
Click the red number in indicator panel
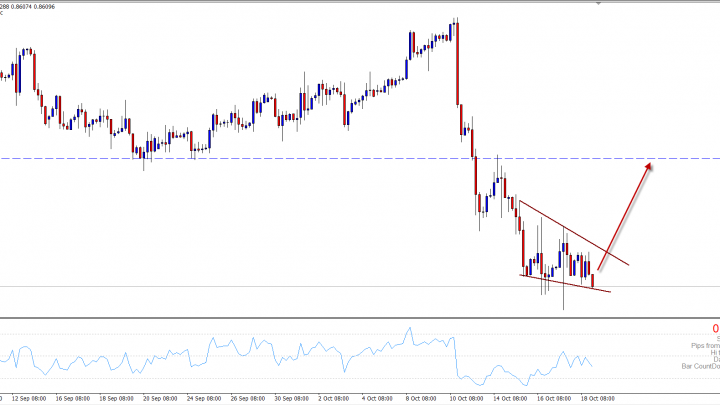715,329
